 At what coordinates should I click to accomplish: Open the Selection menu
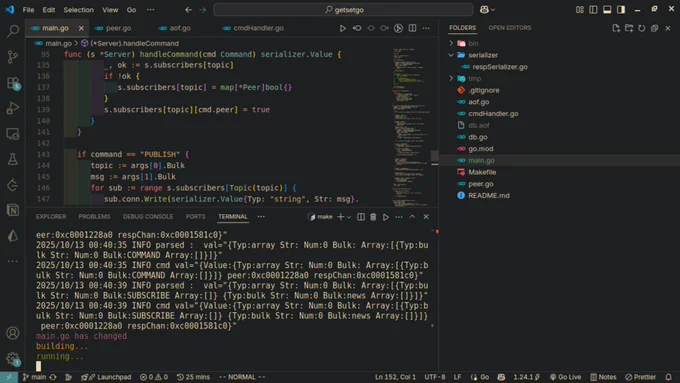click(78, 10)
